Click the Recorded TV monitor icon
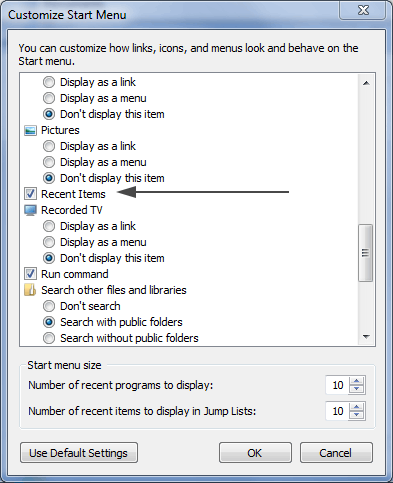 click(x=30, y=210)
